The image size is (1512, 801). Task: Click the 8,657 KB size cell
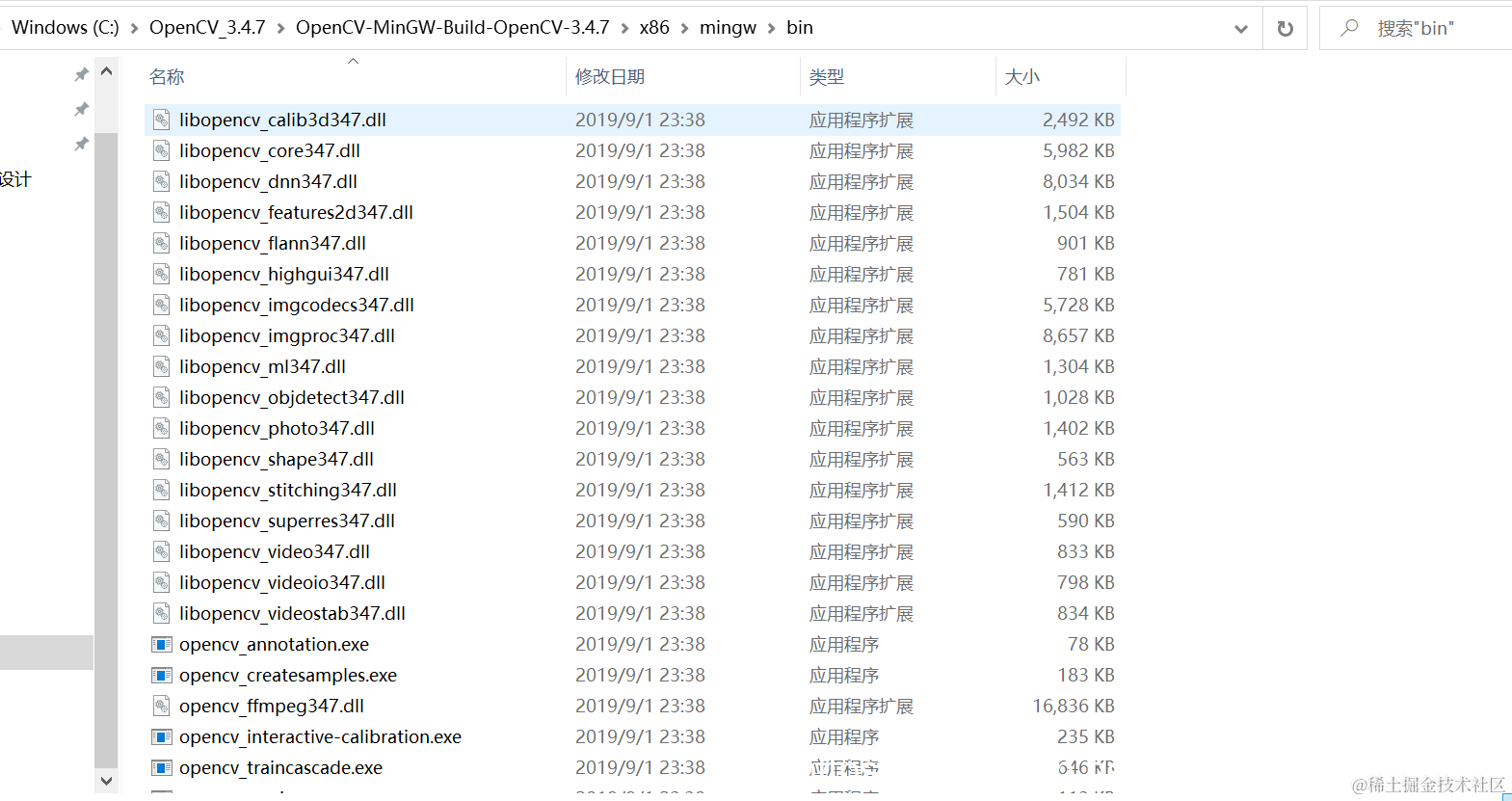pos(1078,335)
